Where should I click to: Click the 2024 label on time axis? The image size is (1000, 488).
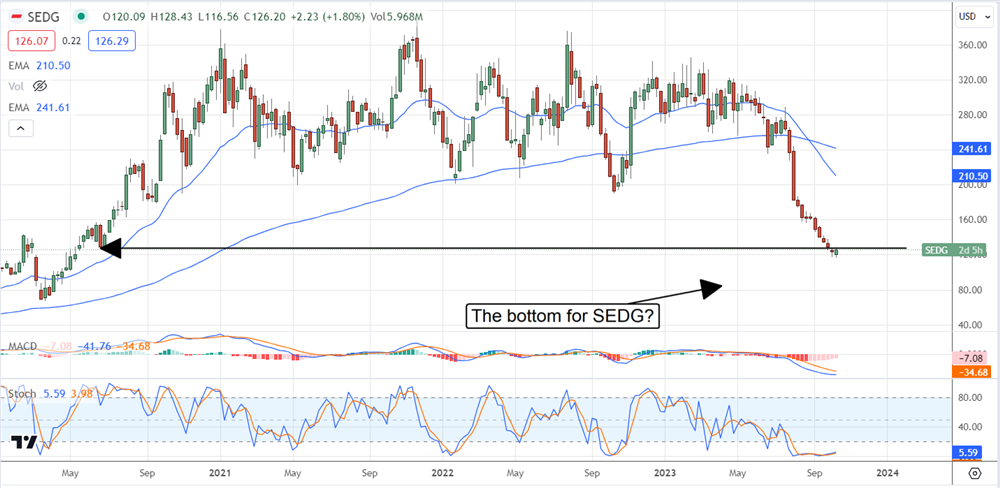887,473
